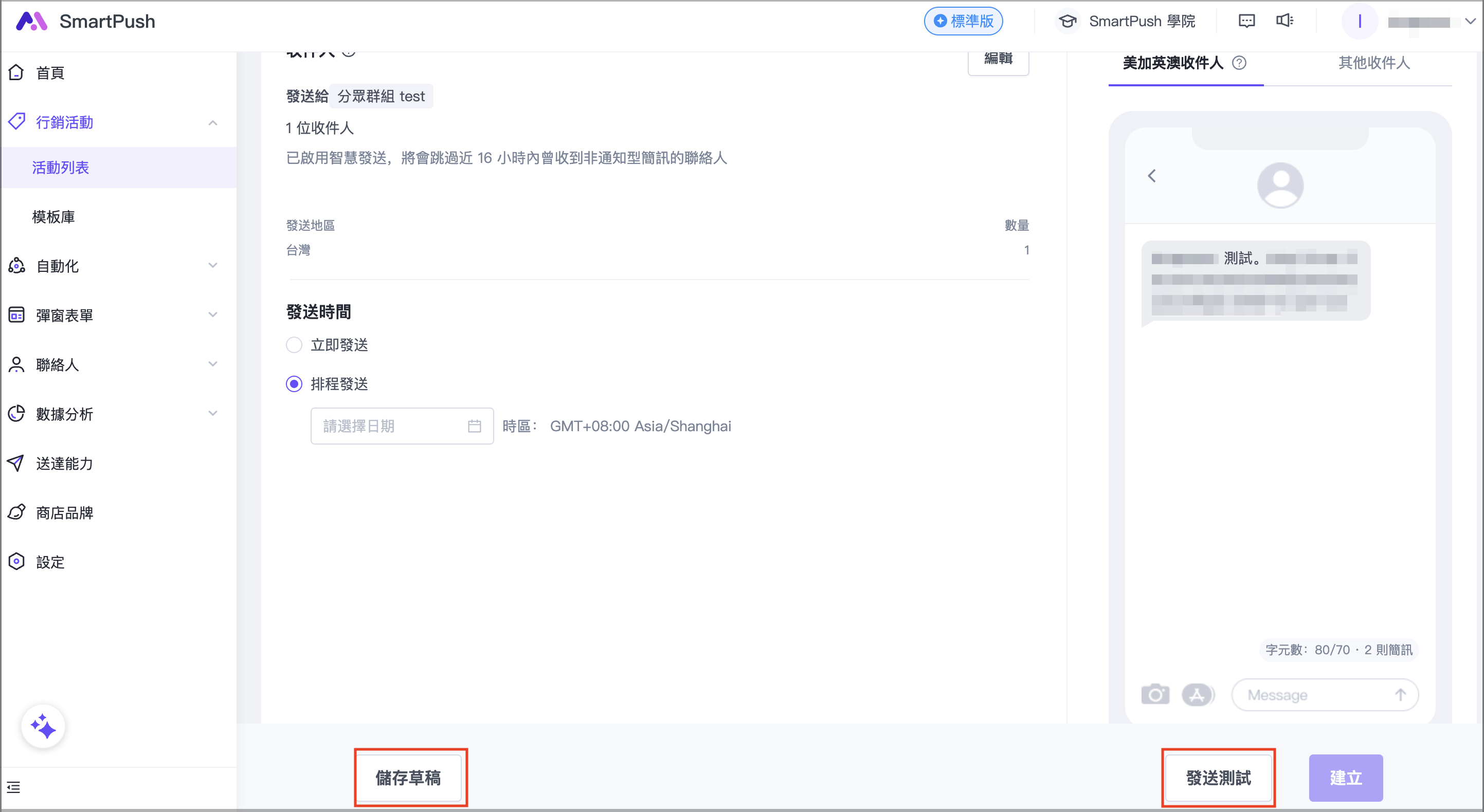Select the 立即發送 radio option

[x=294, y=345]
